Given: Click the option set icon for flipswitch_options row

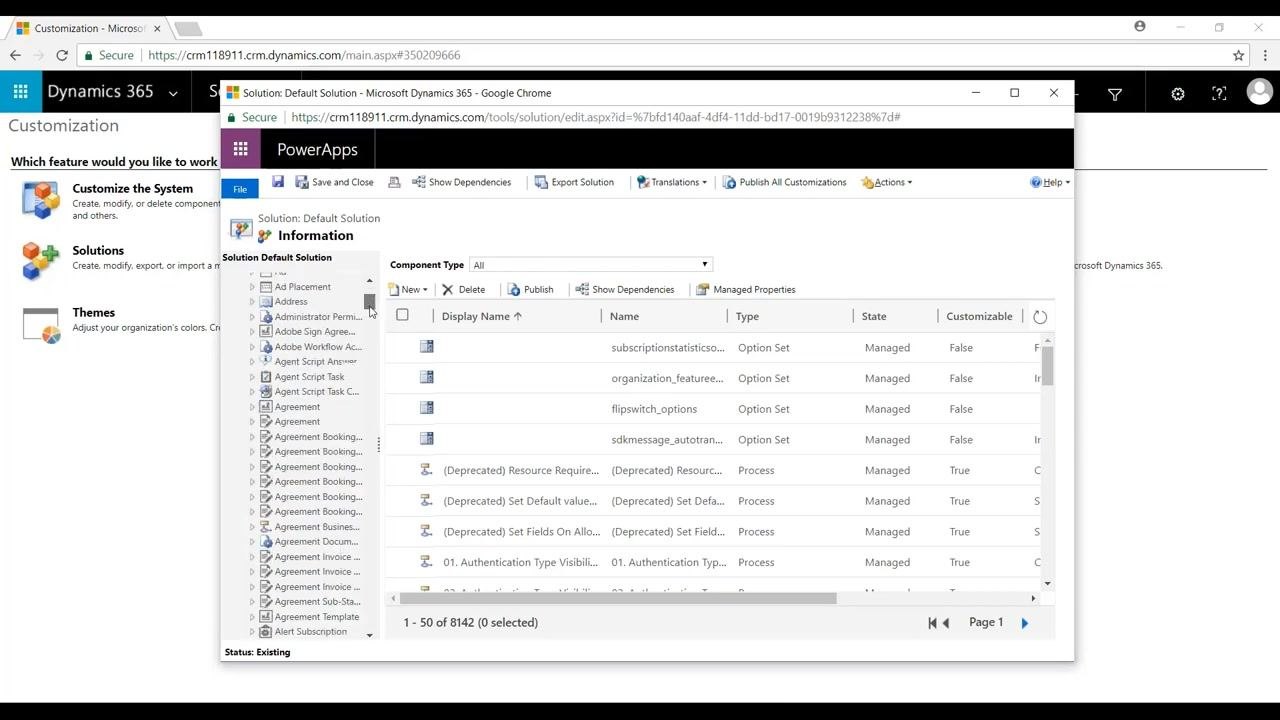Looking at the screenshot, I should point(427,408).
